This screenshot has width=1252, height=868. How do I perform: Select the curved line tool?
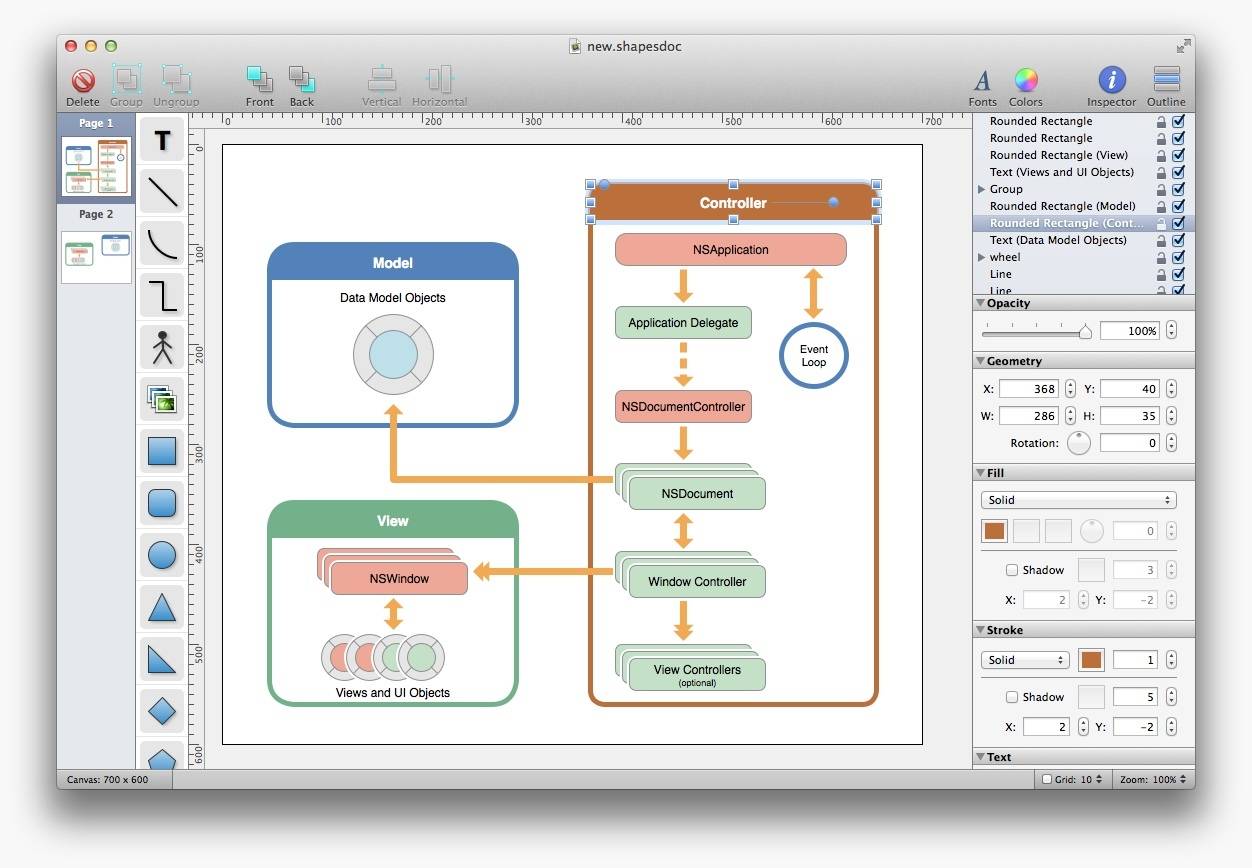click(x=162, y=243)
